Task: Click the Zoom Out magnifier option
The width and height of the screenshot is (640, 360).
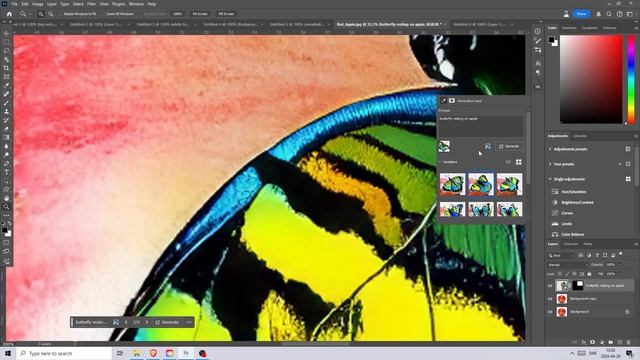Action: click(51, 14)
